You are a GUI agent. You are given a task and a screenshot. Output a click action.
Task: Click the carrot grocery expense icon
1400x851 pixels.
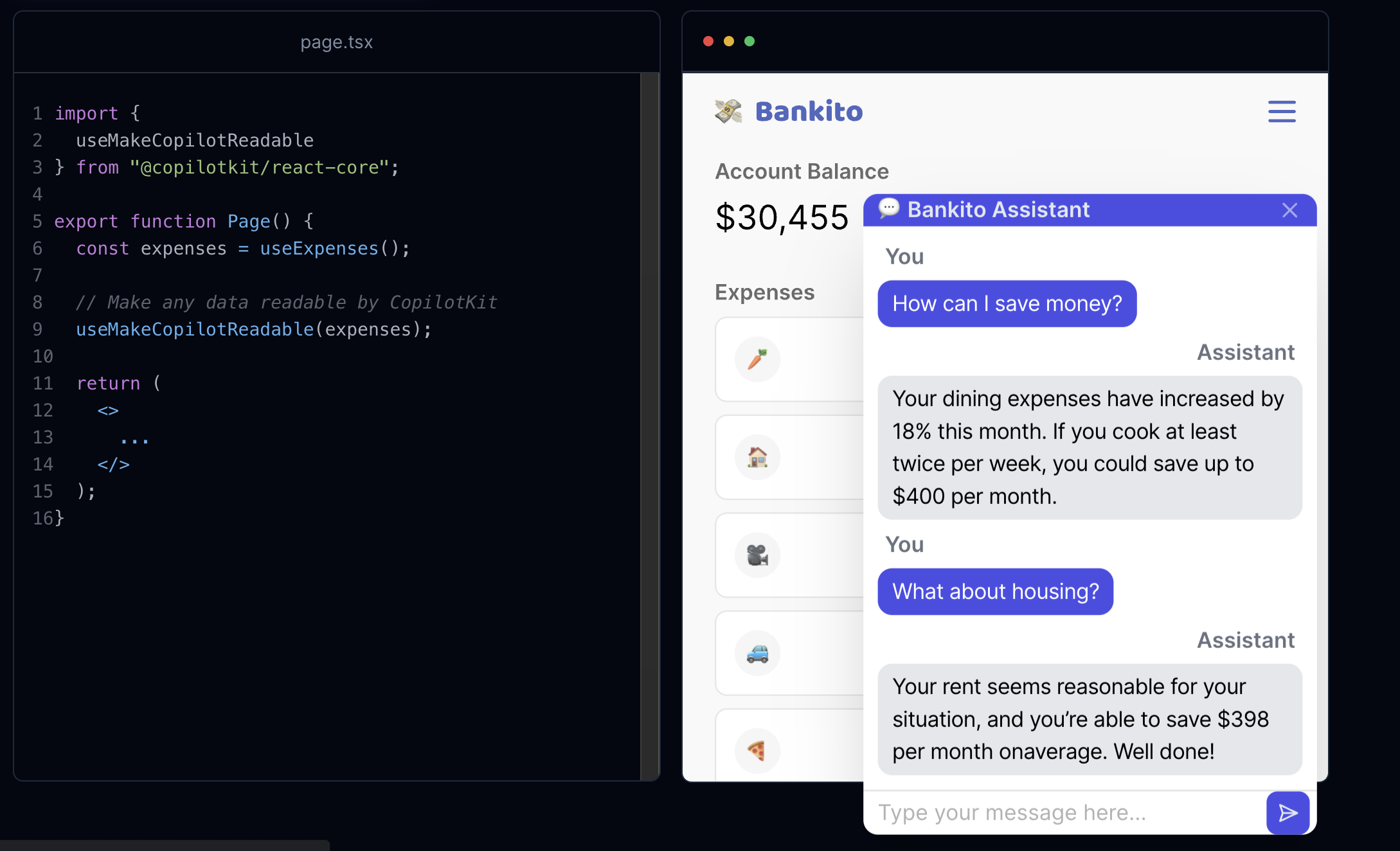click(x=757, y=359)
